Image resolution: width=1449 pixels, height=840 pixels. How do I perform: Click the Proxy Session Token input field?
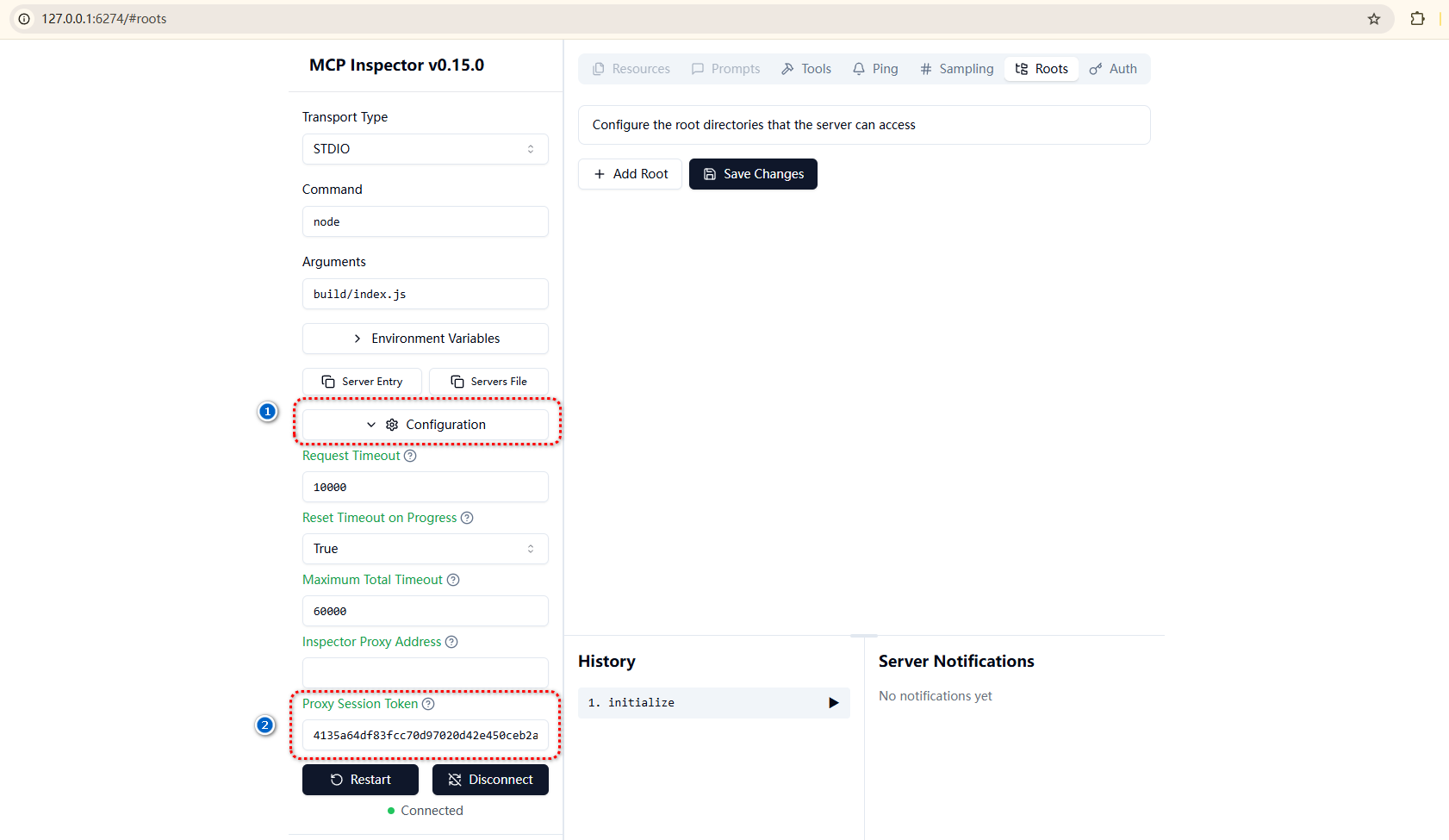click(425, 735)
